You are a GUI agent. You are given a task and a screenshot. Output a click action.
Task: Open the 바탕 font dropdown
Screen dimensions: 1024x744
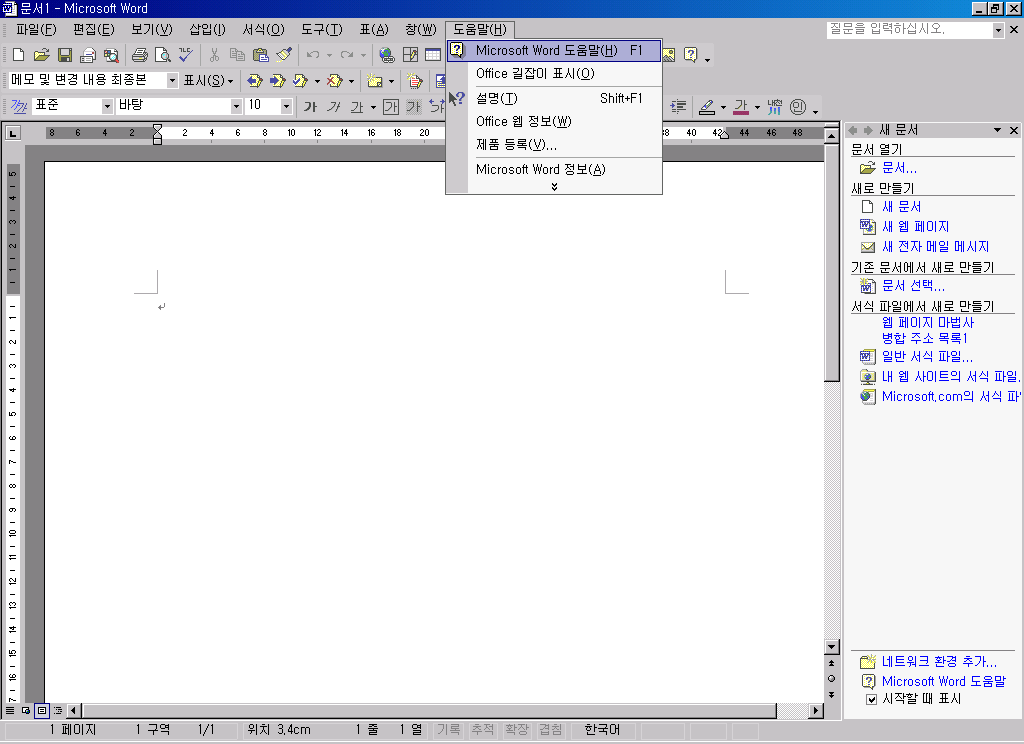tap(236, 106)
